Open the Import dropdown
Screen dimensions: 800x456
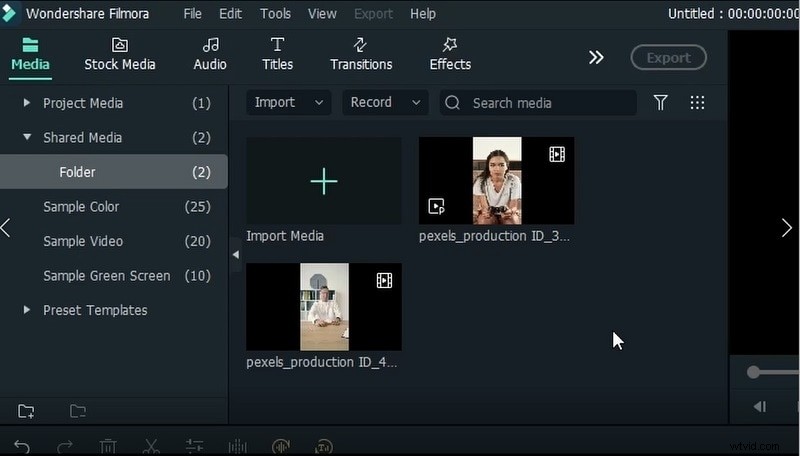[289, 103]
